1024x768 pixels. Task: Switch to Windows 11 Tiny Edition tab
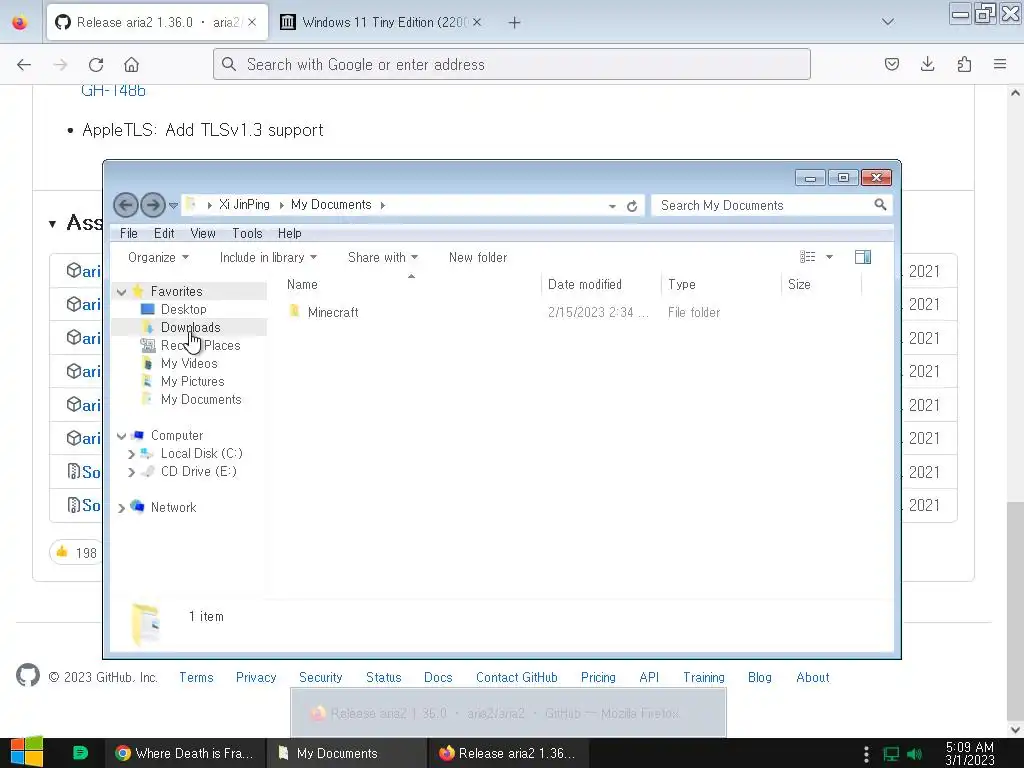382,22
